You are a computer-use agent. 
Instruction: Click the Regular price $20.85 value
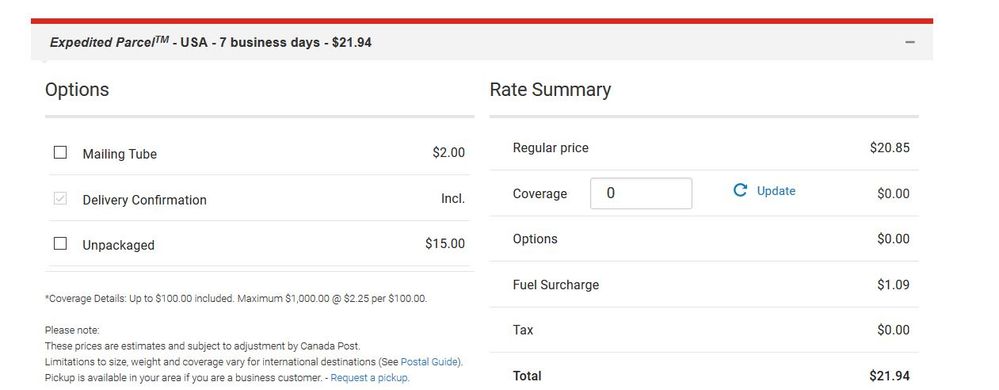click(x=889, y=148)
